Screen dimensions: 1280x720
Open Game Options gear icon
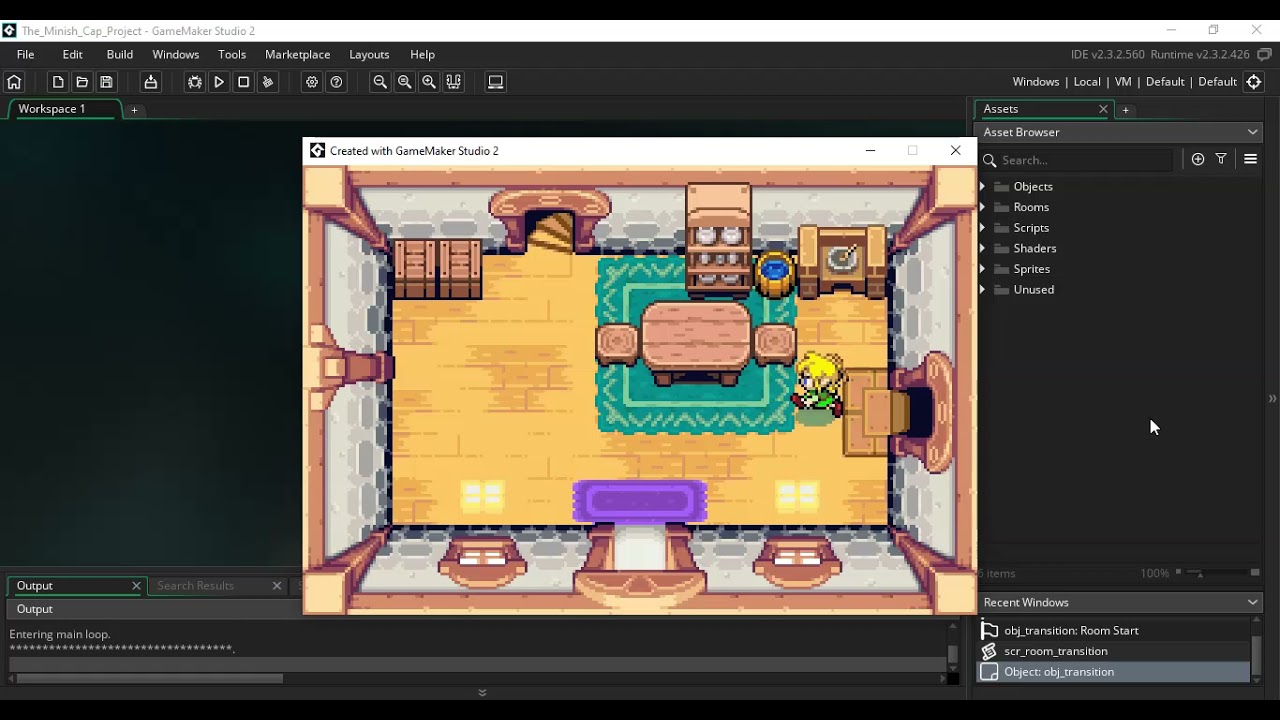pos(312,82)
